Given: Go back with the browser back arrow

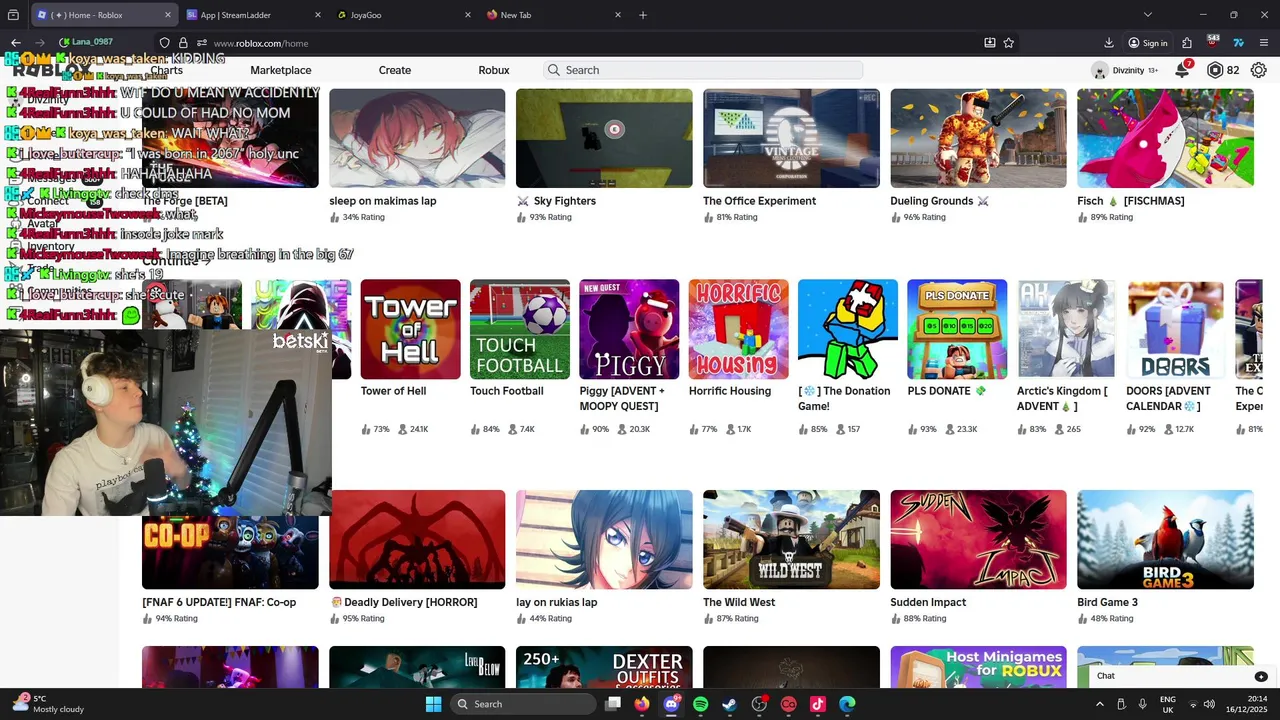Looking at the screenshot, I should (16, 43).
